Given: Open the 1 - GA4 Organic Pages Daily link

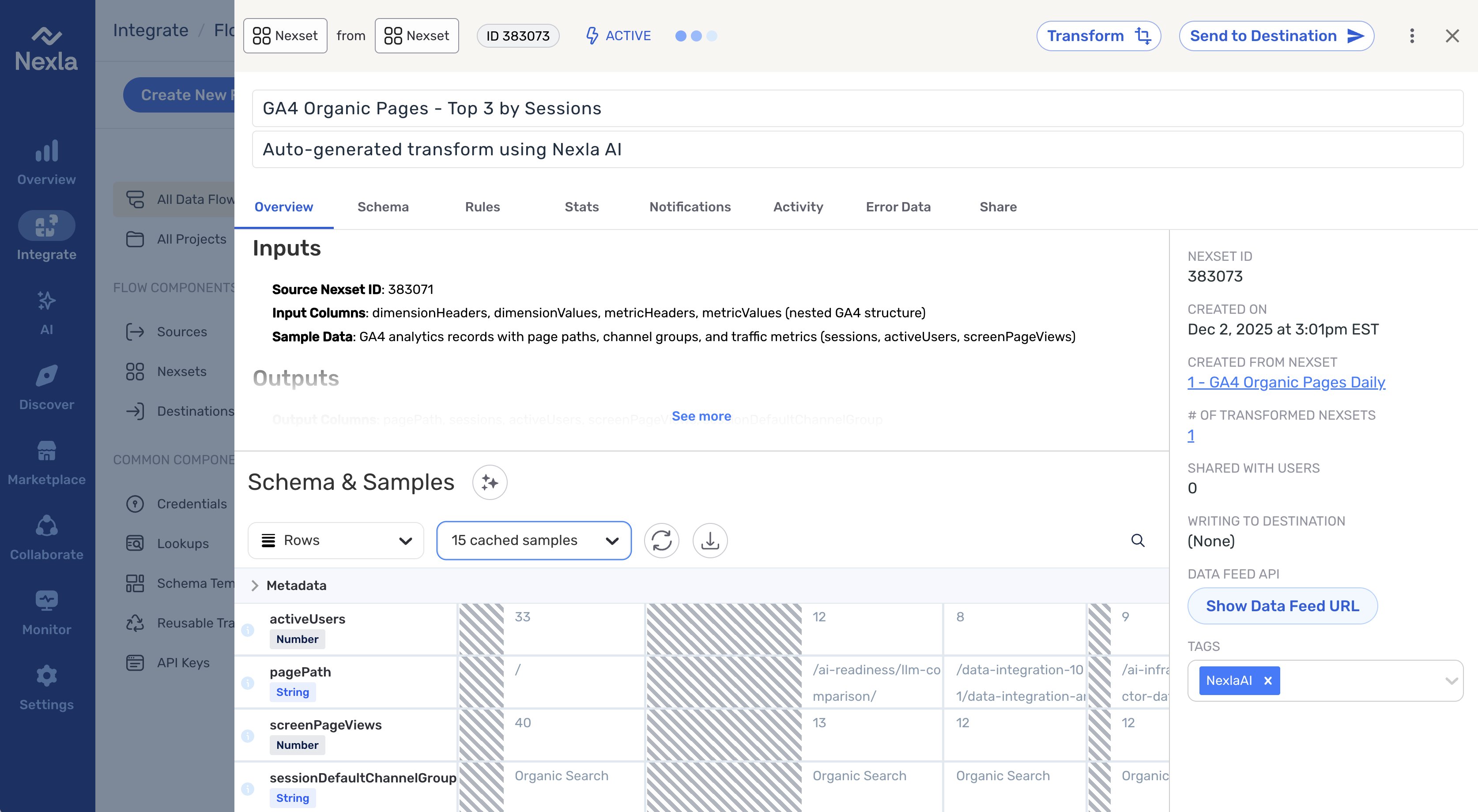Looking at the screenshot, I should (1286, 383).
